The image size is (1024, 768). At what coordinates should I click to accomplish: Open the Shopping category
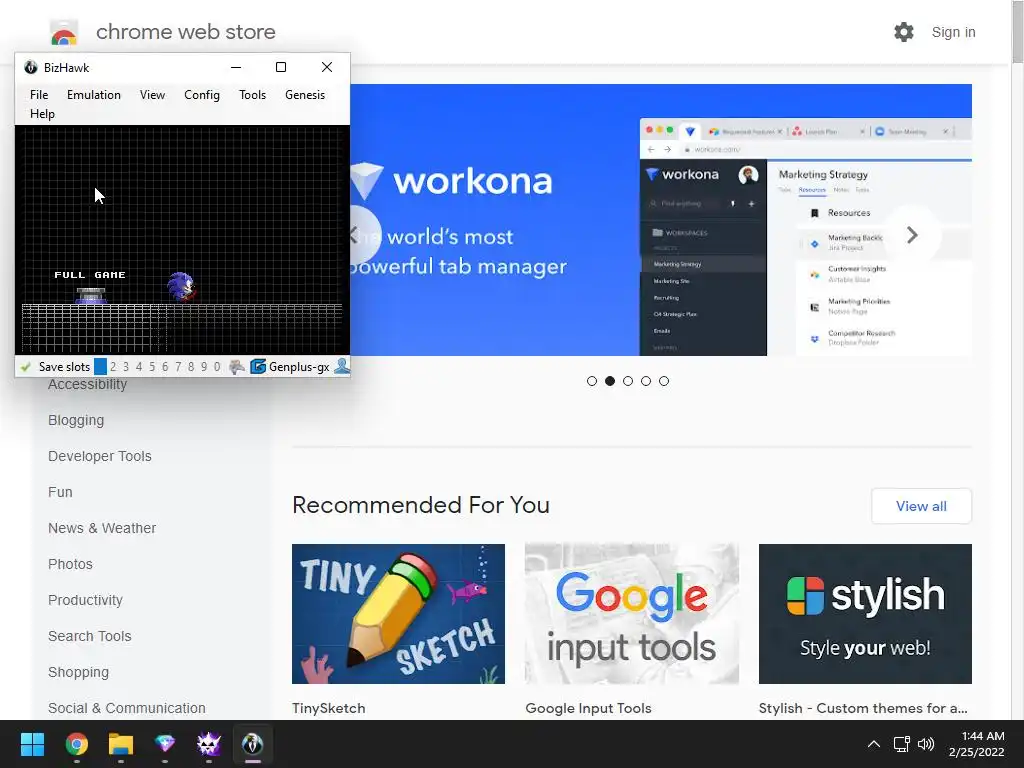[x=78, y=672]
